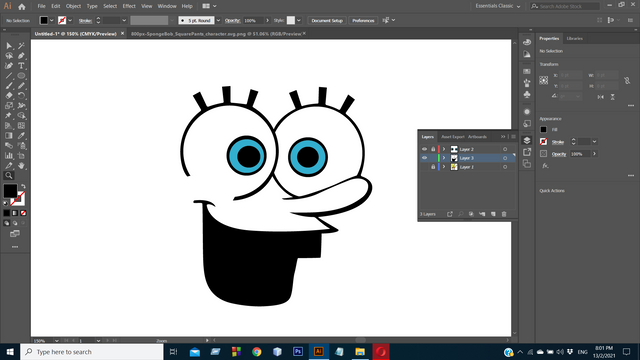The image size is (640, 360).
Task: Select the Puppet Warp pin tool
Action: (9, 116)
